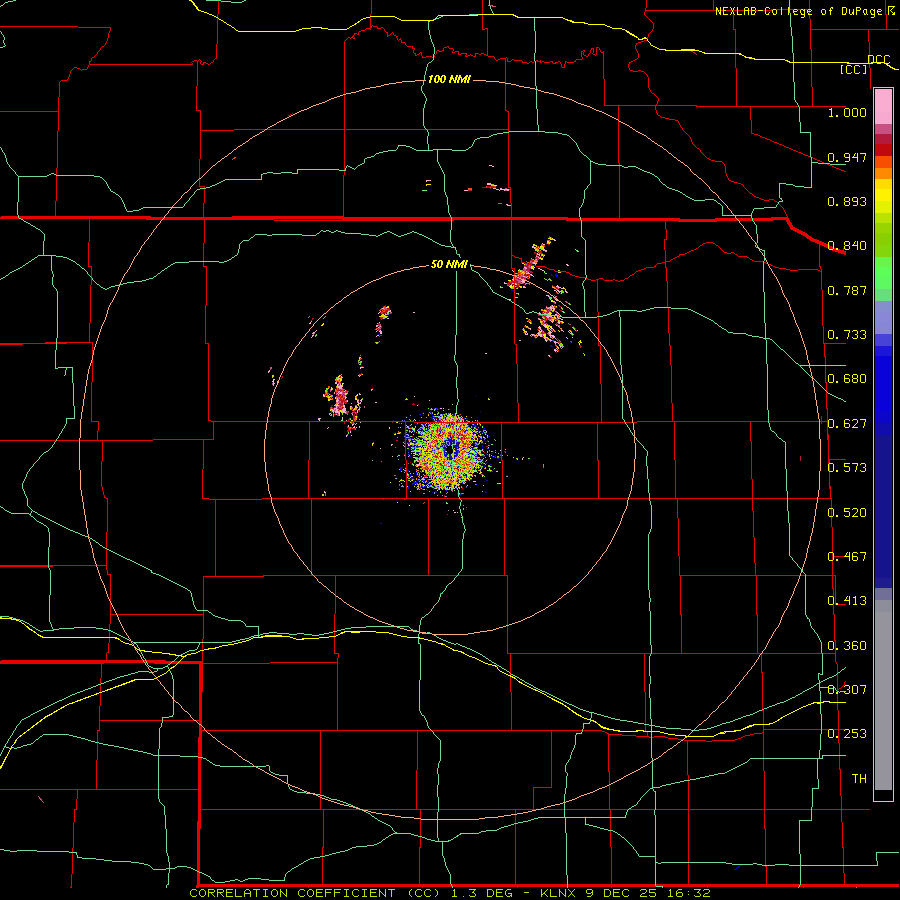
Task: Pick the gray segment of color bar
Action: [x=883, y=695]
